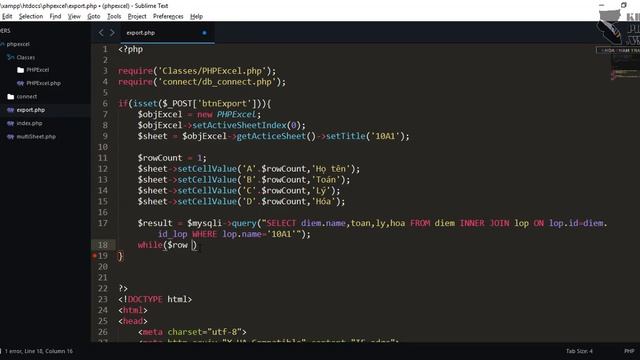This screenshot has height=360, width=640.
Task: Open the Project menu
Action: (137, 16)
